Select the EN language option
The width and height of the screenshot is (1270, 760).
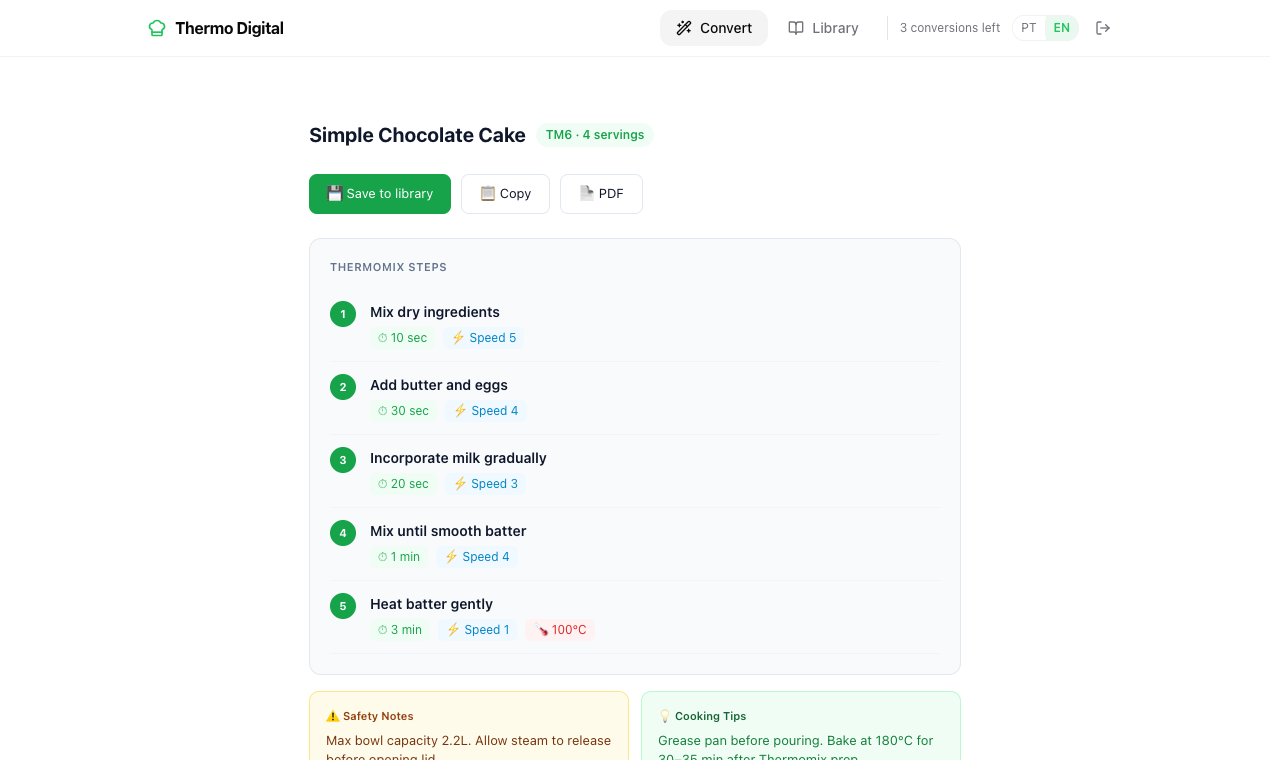tap(1062, 28)
